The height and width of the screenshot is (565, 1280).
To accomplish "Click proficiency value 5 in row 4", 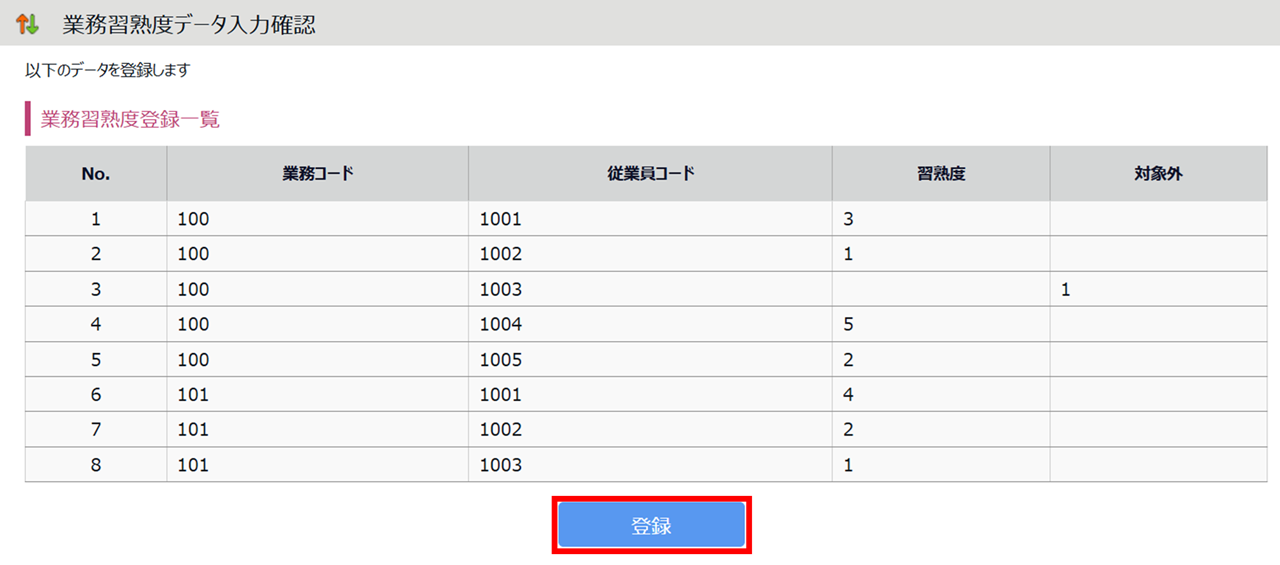I will pos(848,325).
